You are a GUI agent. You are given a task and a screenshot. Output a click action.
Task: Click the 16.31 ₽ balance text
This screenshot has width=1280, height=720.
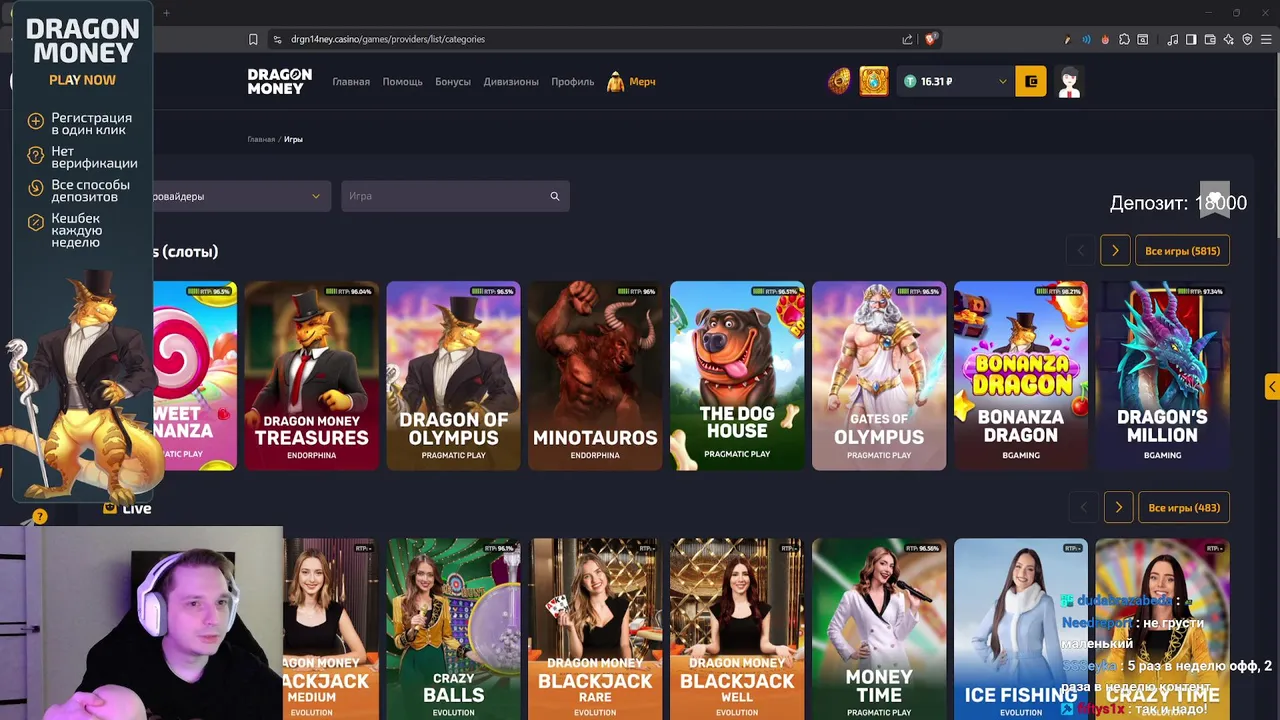[x=936, y=82]
